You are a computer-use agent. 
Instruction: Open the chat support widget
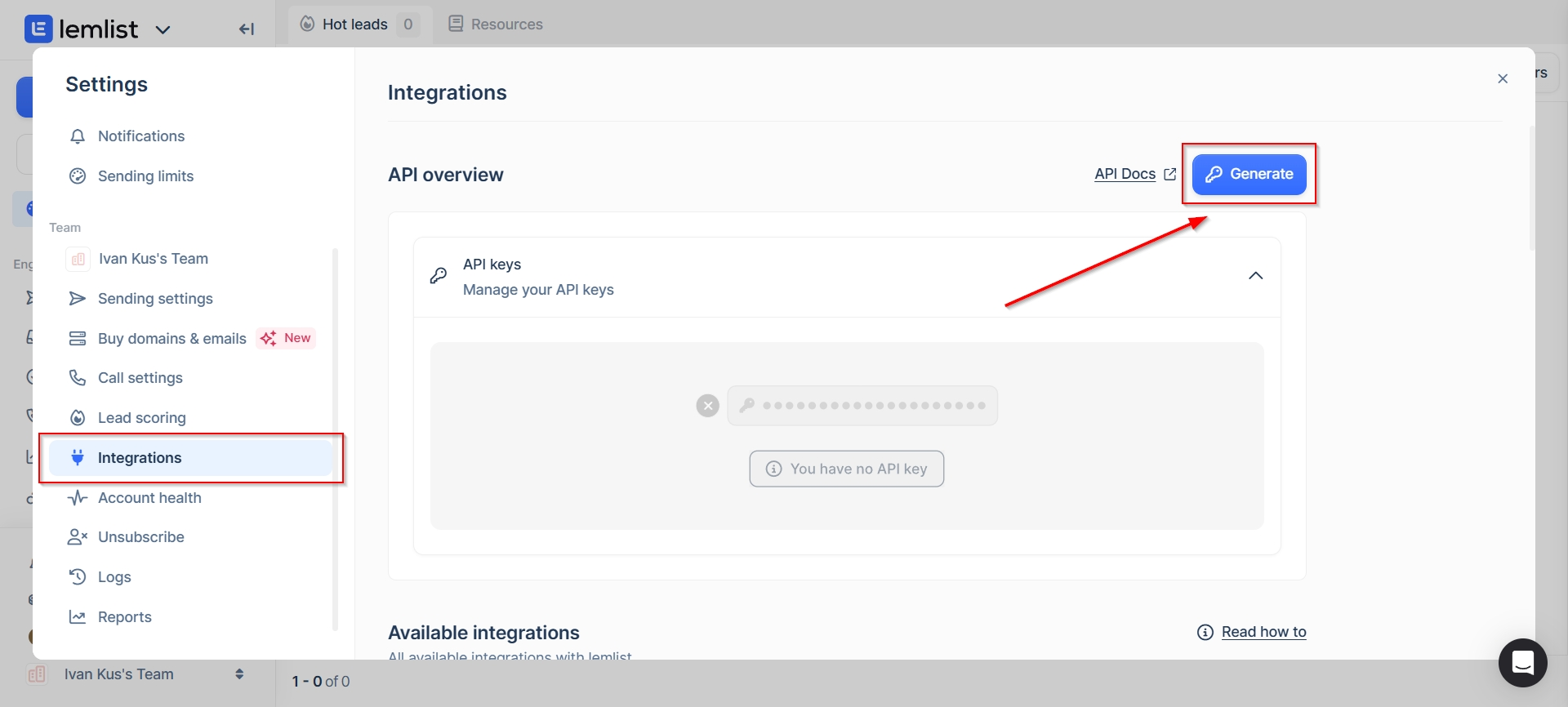click(x=1523, y=663)
